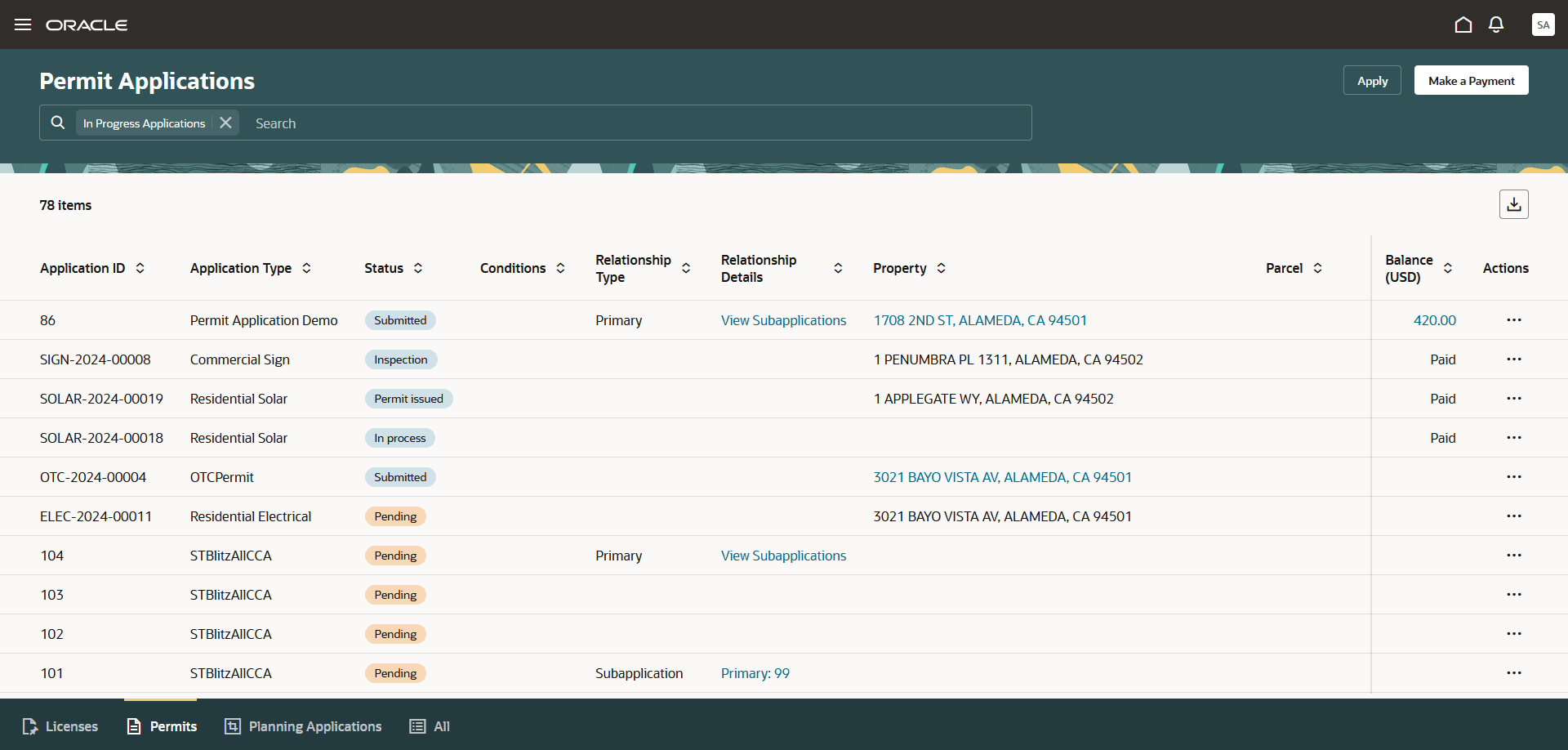Sort the table by Application ID
This screenshot has height=750, width=1568.
tap(140, 268)
